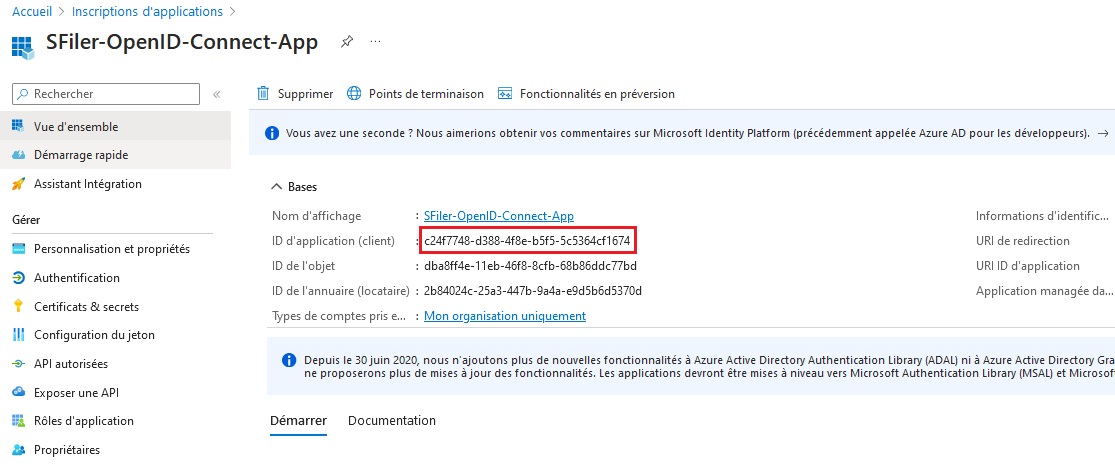Open the ellipsis more options menu
The width and height of the screenshot is (1115, 470).
coord(375,41)
